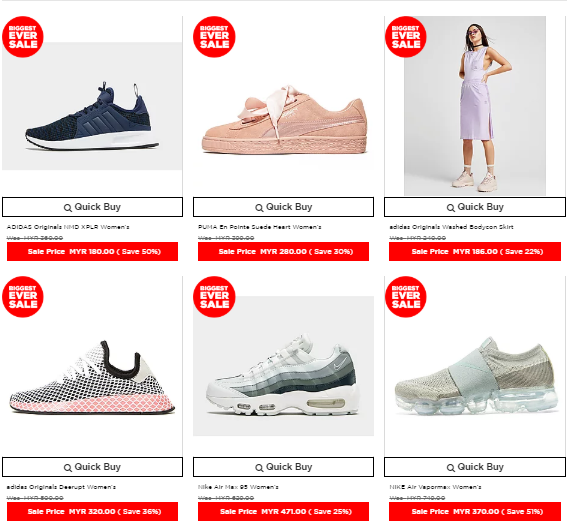
Task: Open the pink PUMA Suede Heart image
Action: [x=284, y=120]
